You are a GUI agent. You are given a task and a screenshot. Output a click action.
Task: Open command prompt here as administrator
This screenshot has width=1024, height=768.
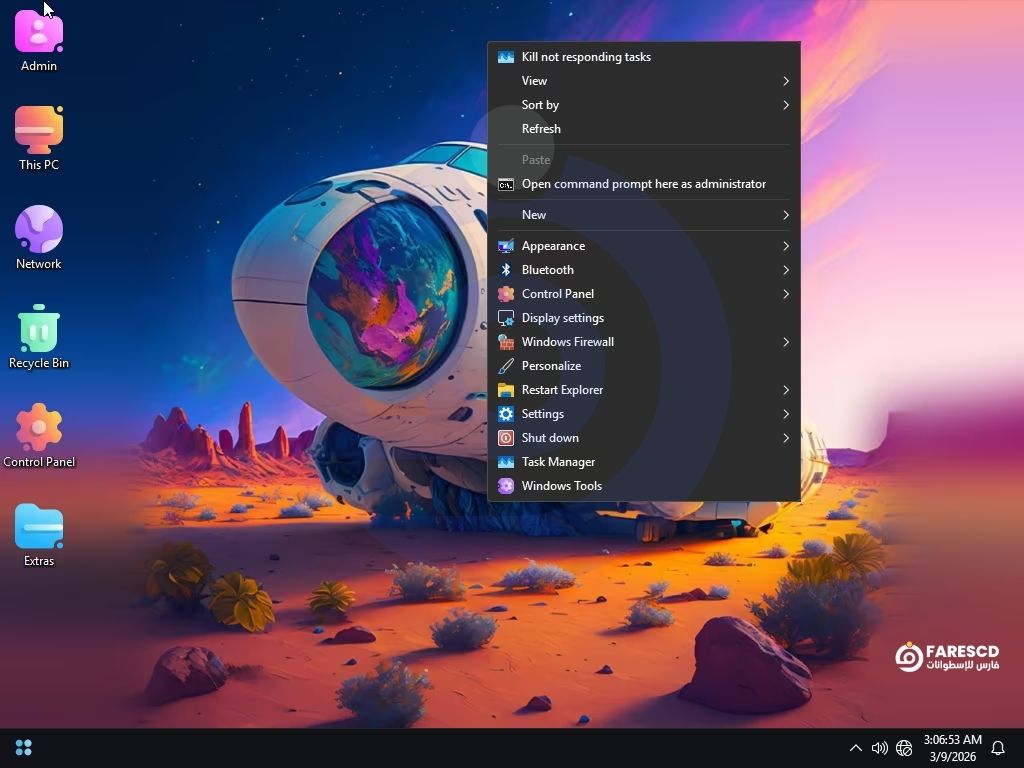point(643,184)
